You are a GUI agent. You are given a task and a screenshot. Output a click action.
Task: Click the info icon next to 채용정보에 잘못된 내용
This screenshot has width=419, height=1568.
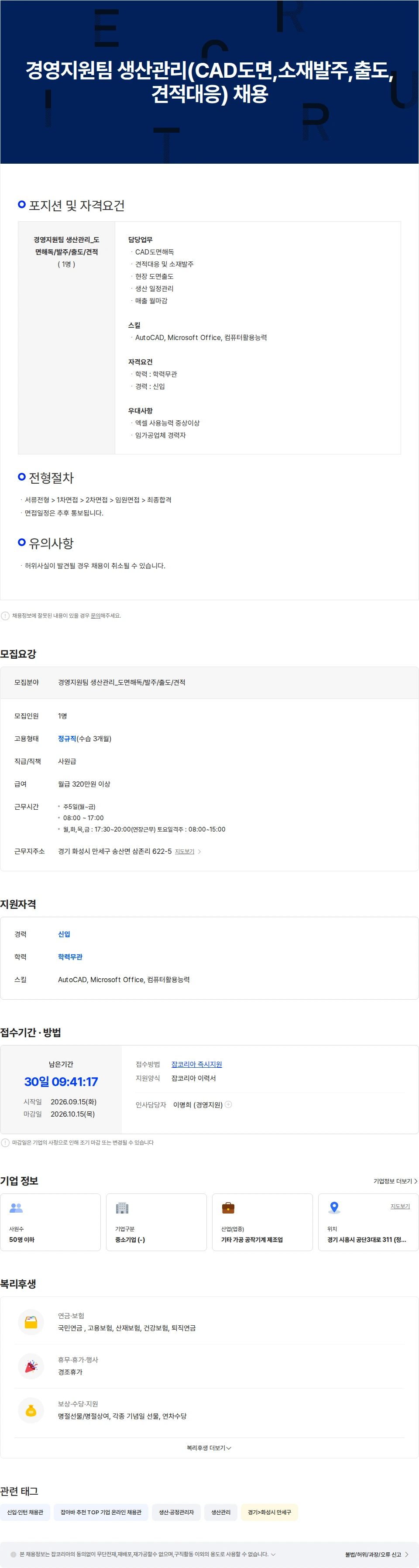point(6,616)
